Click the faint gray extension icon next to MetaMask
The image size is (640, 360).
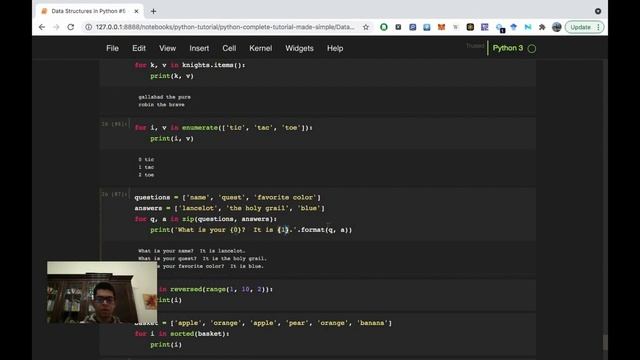(456, 27)
